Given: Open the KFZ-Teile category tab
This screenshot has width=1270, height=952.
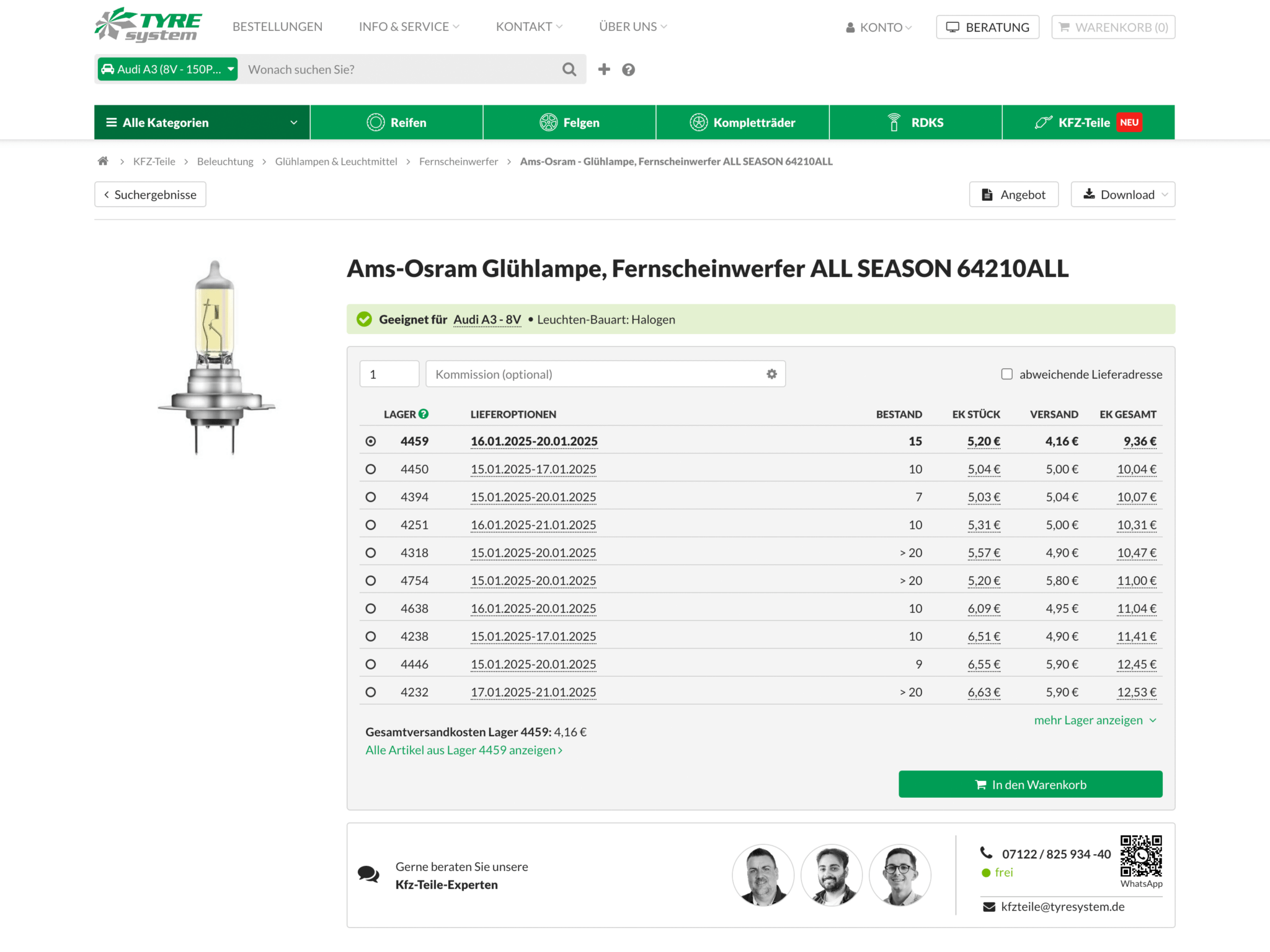Looking at the screenshot, I should [1088, 122].
